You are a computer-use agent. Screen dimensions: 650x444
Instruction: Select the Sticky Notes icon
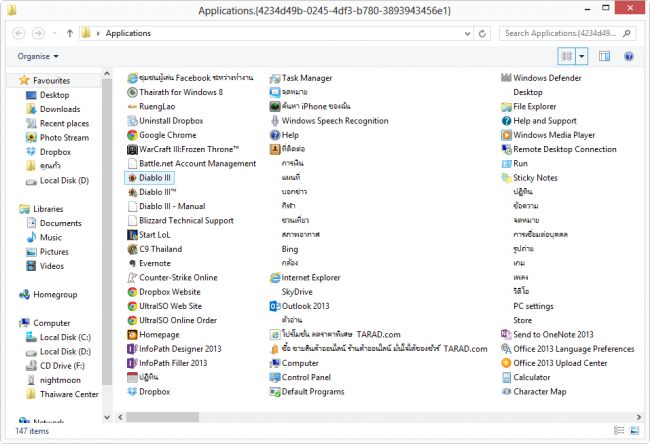506,178
